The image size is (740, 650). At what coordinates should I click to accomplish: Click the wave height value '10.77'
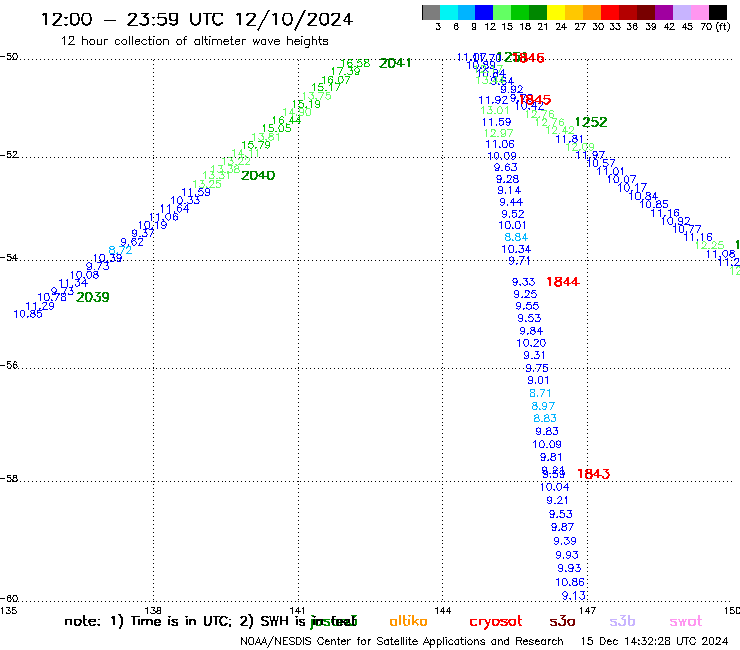pyautogui.click(x=687, y=229)
